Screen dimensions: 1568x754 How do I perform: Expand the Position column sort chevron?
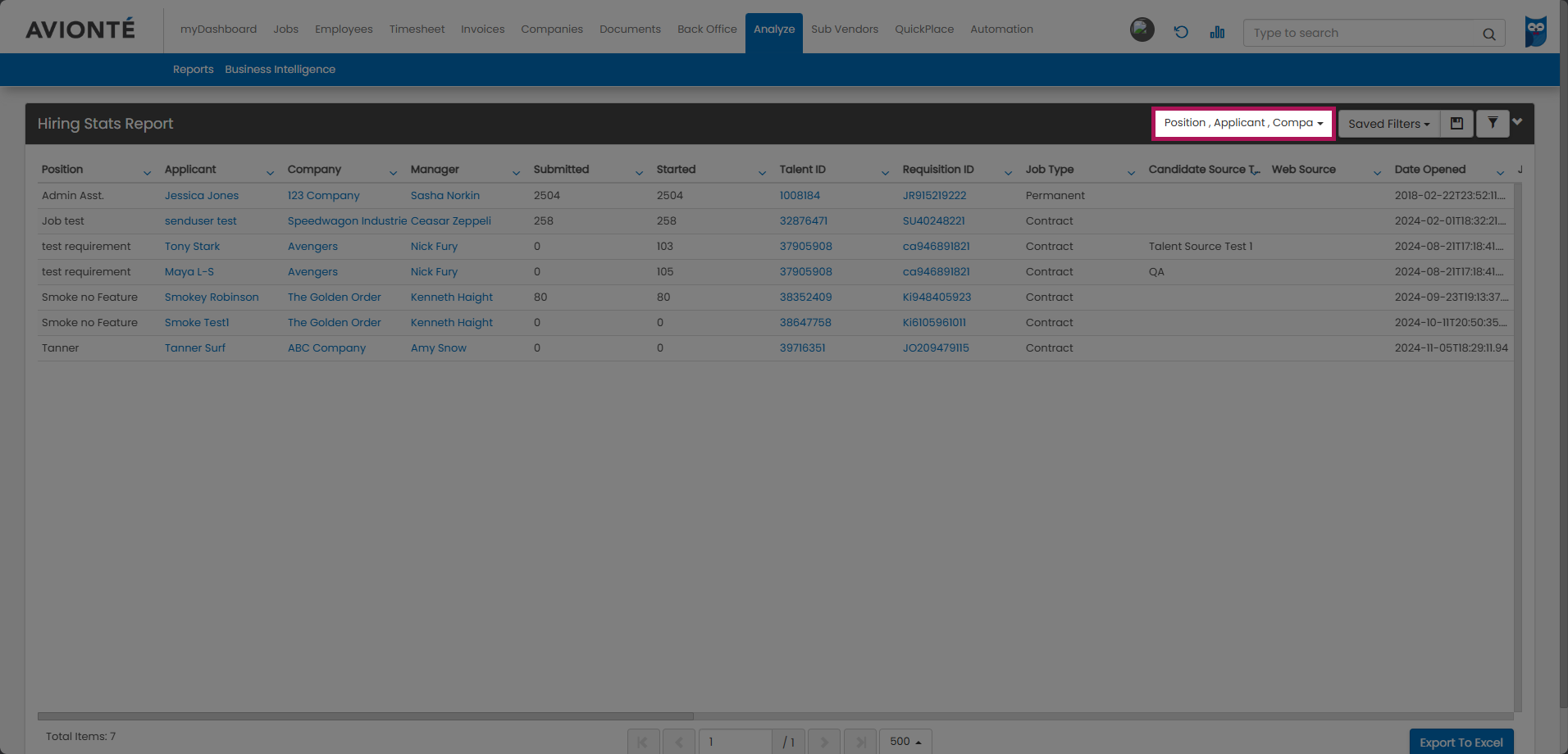pyautogui.click(x=147, y=172)
